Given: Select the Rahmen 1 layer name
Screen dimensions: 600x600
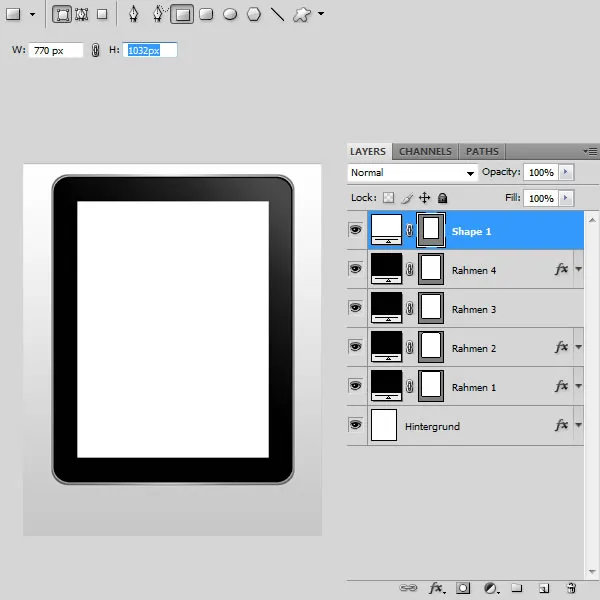Looking at the screenshot, I should [474, 387].
